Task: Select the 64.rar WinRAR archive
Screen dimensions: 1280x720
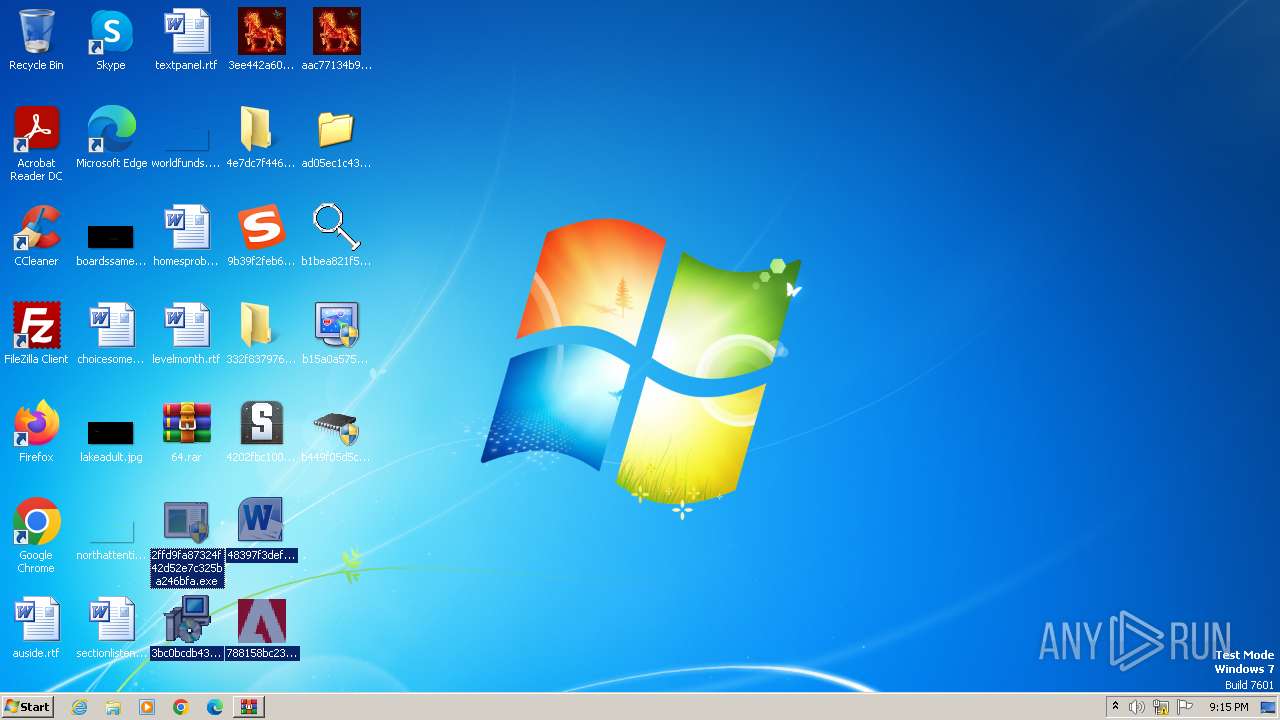Action: [x=186, y=432]
